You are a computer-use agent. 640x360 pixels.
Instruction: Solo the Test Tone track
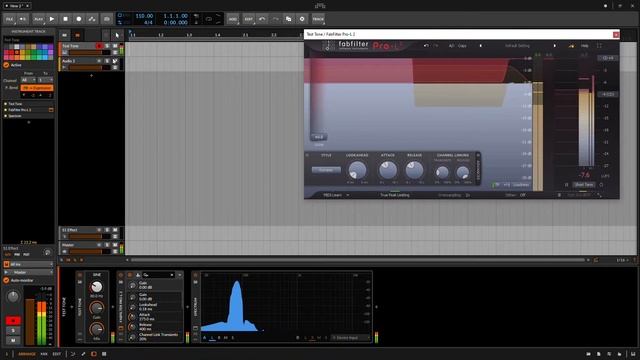click(x=107, y=46)
